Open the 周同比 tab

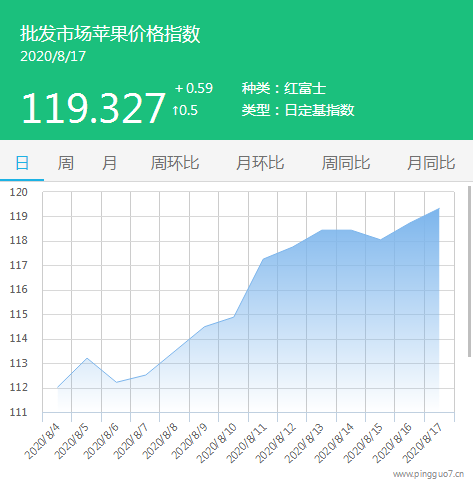tap(346, 163)
